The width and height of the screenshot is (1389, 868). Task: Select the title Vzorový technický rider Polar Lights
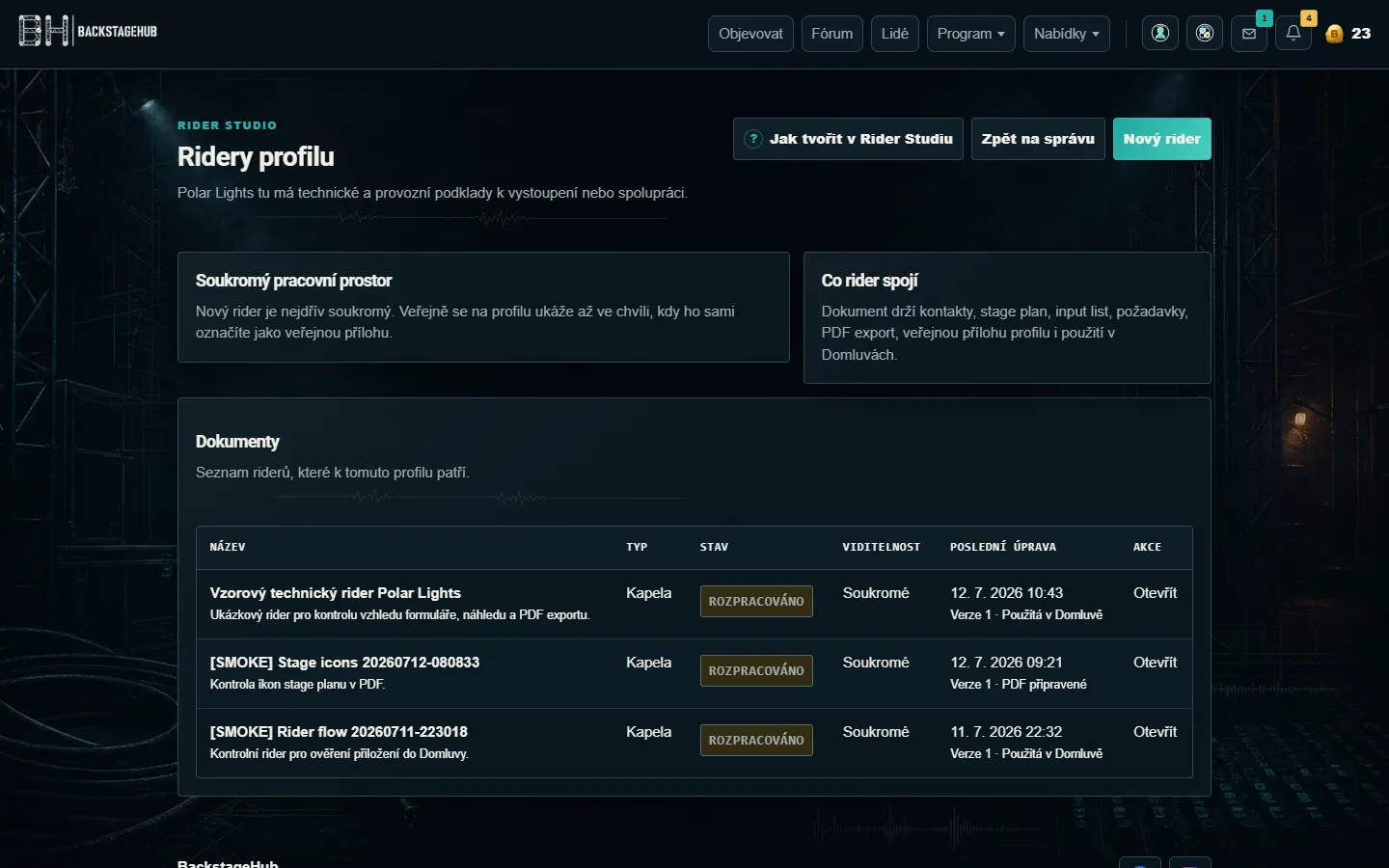click(x=336, y=593)
